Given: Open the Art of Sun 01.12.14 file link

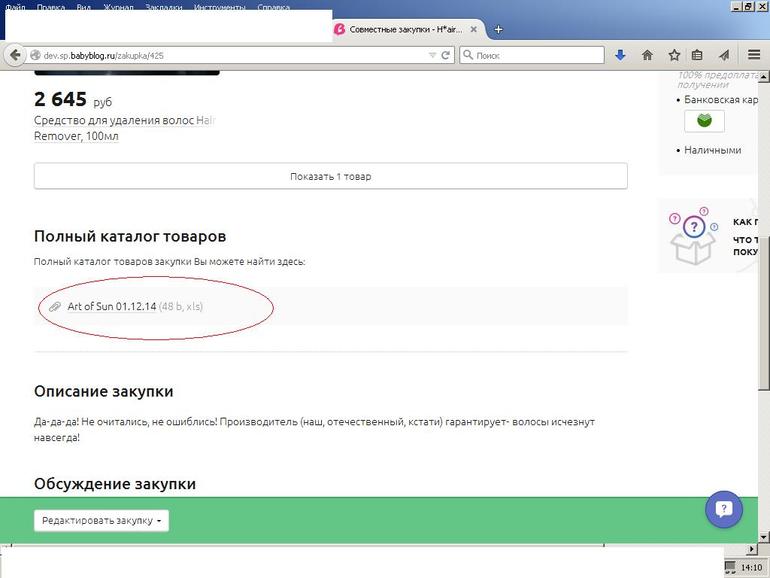Looking at the screenshot, I should coord(111,306).
